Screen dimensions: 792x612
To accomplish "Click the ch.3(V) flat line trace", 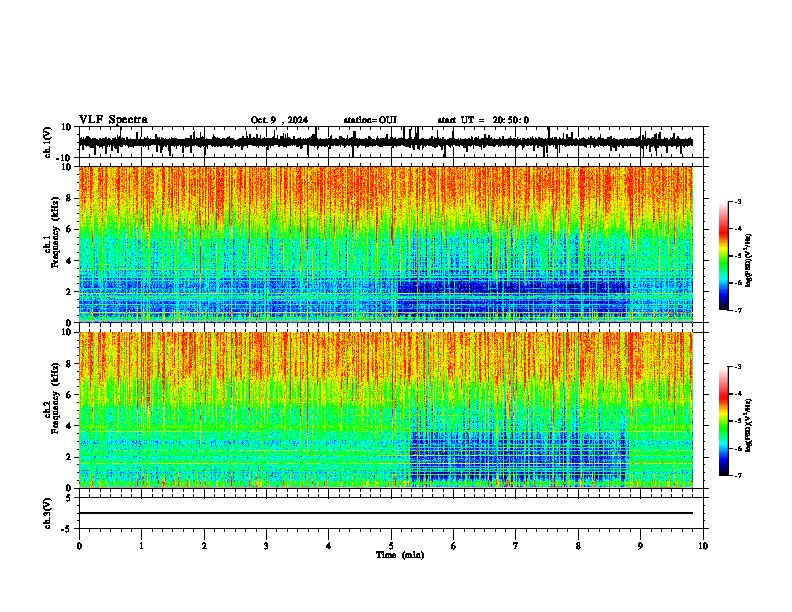I will (x=386, y=513).
